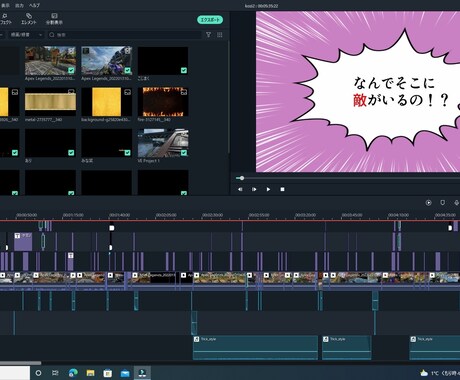Jump to 00:03:20:00 on the ruler
460x380 pixels.
pyautogui.click(x=305, y=215)
